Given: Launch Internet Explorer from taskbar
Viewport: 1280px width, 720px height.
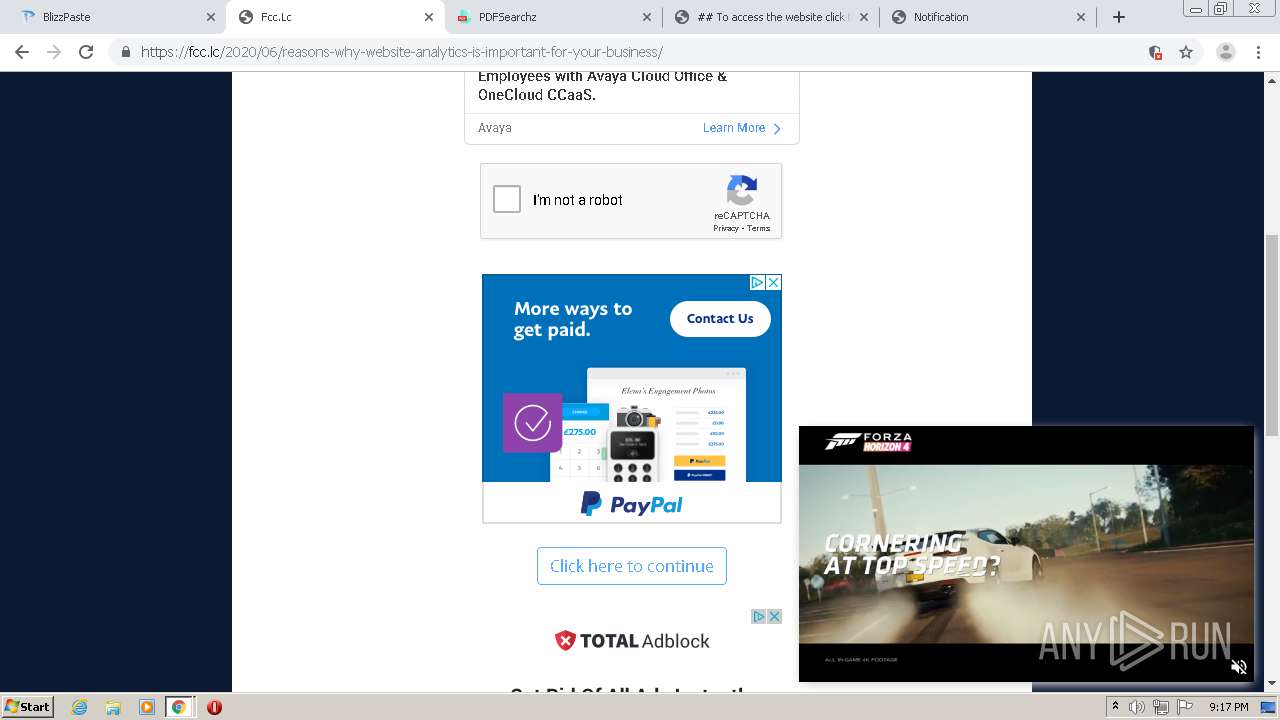Looking at the screenshot, I should 79,707.
